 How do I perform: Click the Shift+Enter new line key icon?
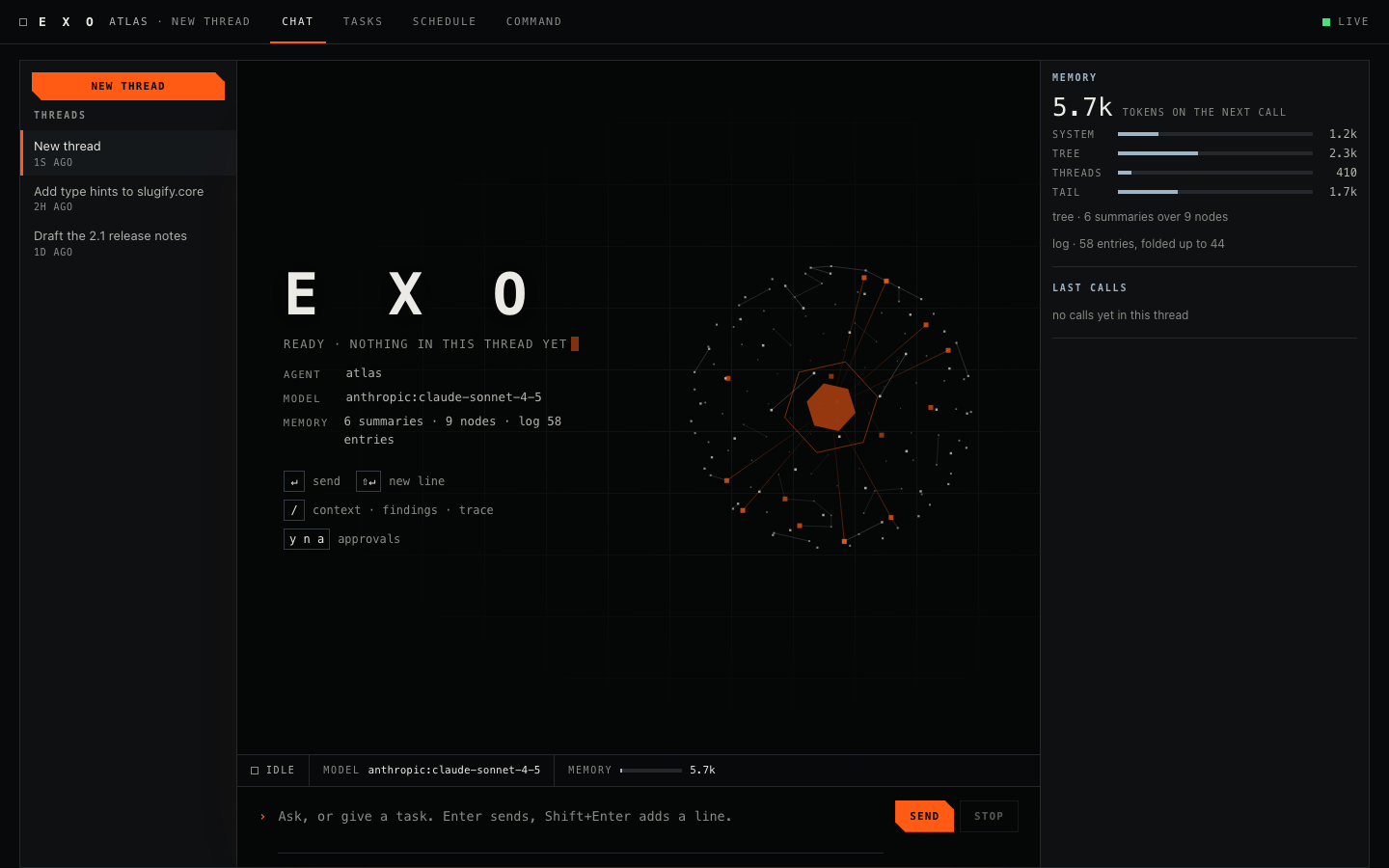368,481
